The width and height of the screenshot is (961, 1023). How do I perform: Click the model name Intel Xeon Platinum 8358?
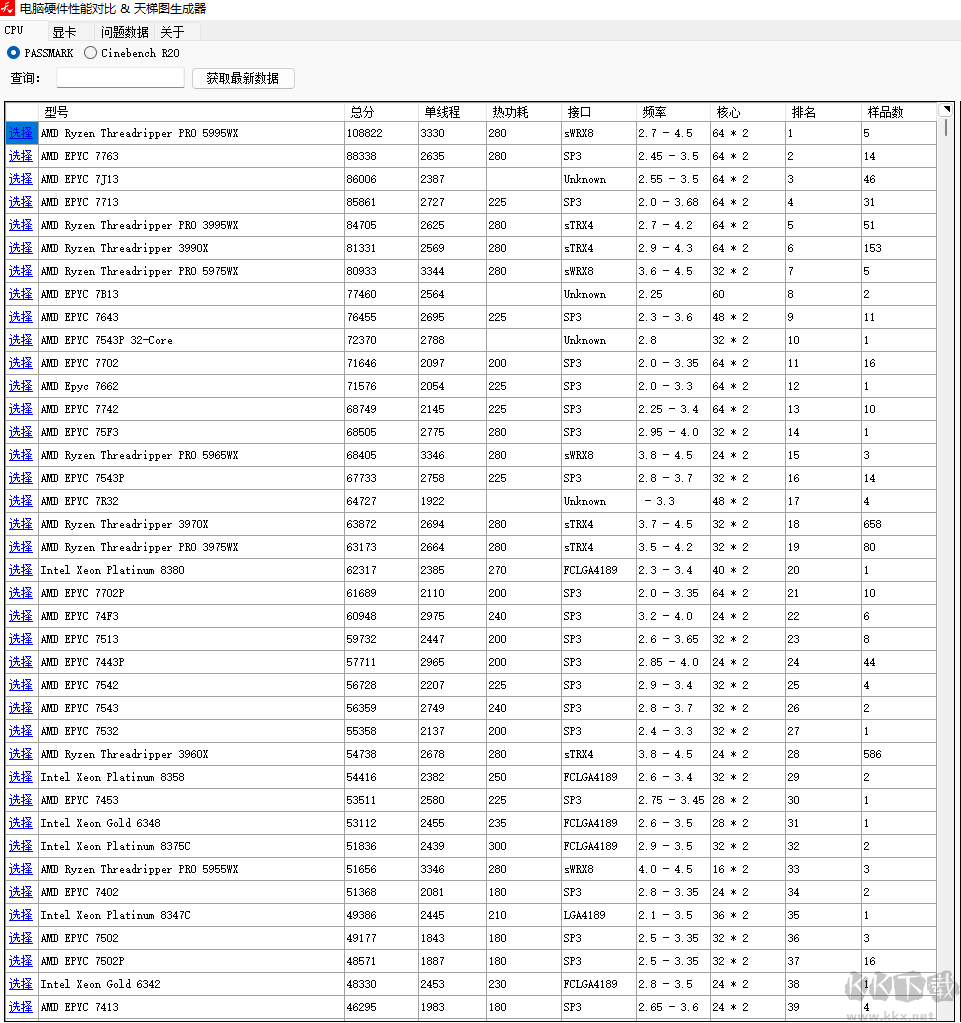[x=112, y=777]
